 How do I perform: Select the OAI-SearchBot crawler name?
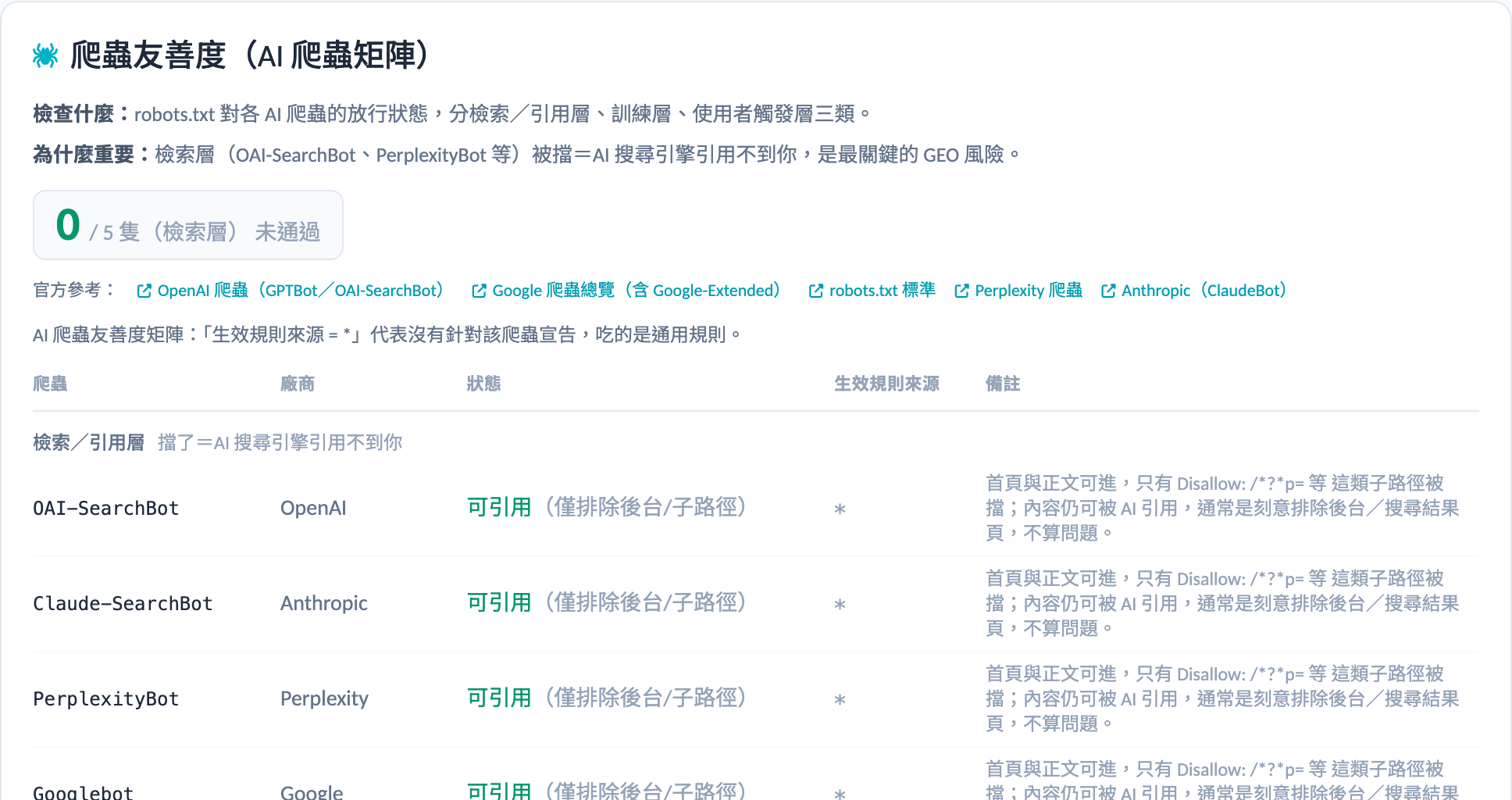coord(106,509)
